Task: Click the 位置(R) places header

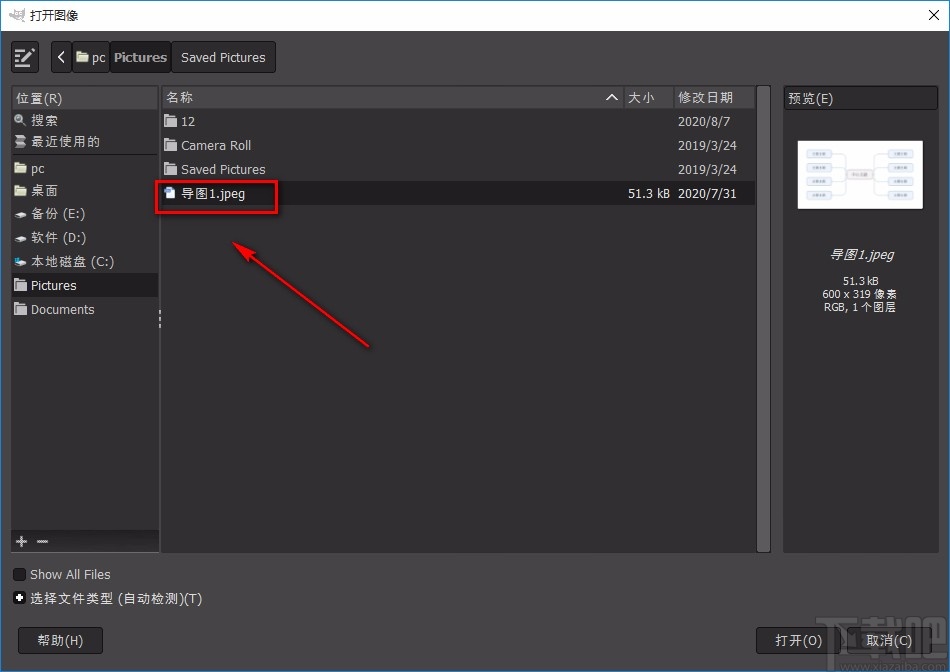Action: tap(84, 98)
